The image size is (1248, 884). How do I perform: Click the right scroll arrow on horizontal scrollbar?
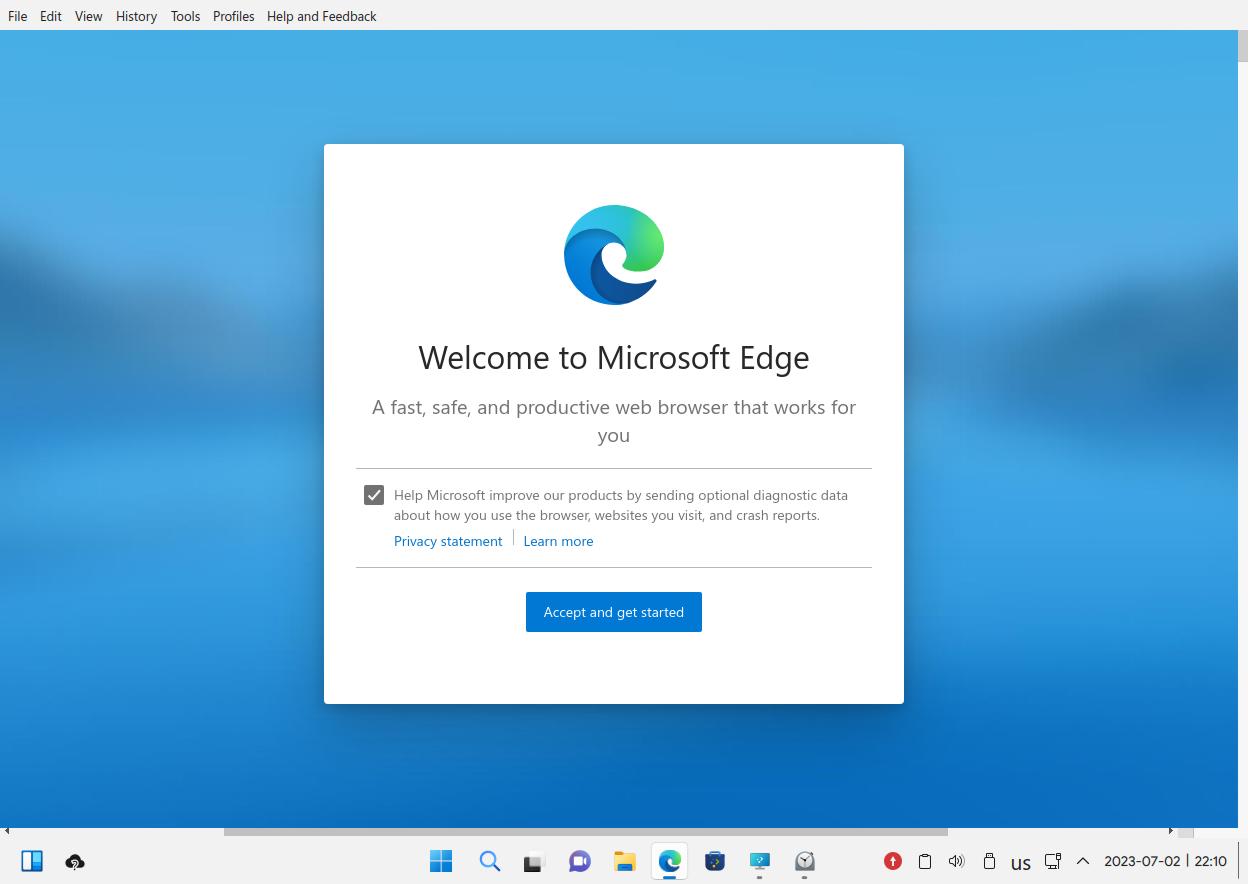tap(1171, 831)
